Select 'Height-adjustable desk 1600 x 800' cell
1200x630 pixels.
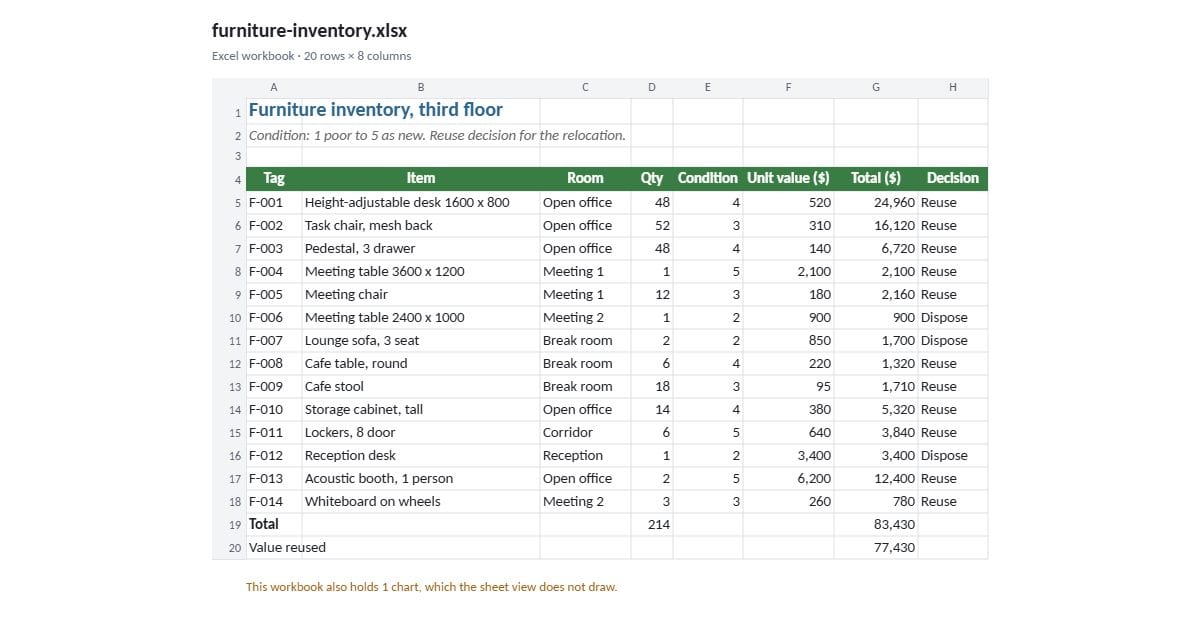click(x=421, y=202)
